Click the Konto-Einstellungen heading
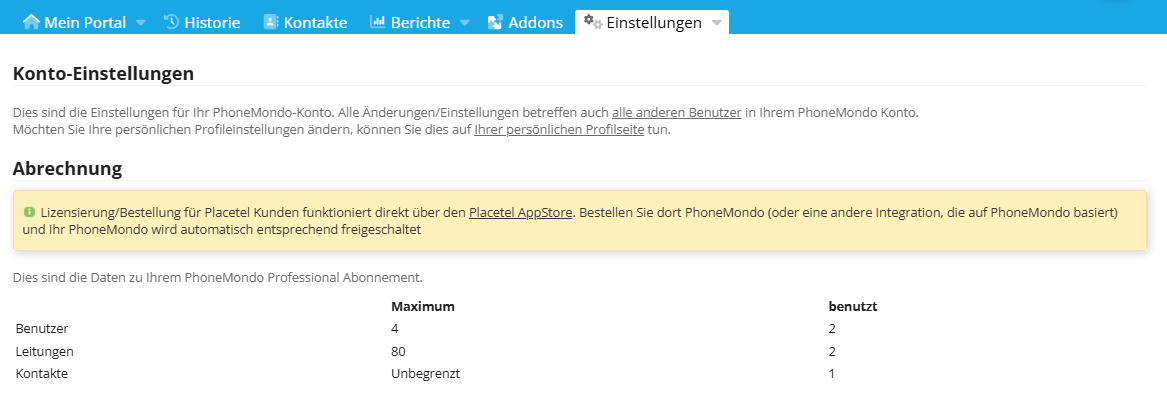This screenshot has width=1167, height=406. 103,73
